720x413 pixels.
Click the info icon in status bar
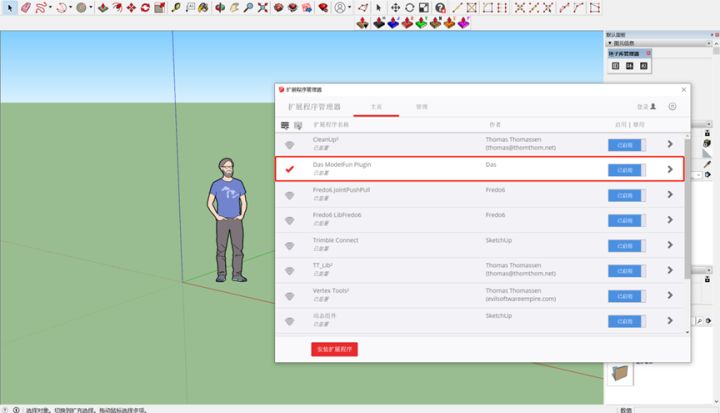(x=16, y=410)
